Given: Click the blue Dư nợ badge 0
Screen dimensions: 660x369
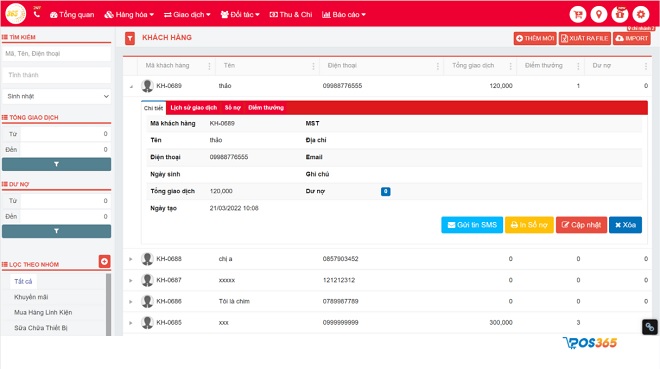Looking at the screenshot, I should tap(386, 191).
